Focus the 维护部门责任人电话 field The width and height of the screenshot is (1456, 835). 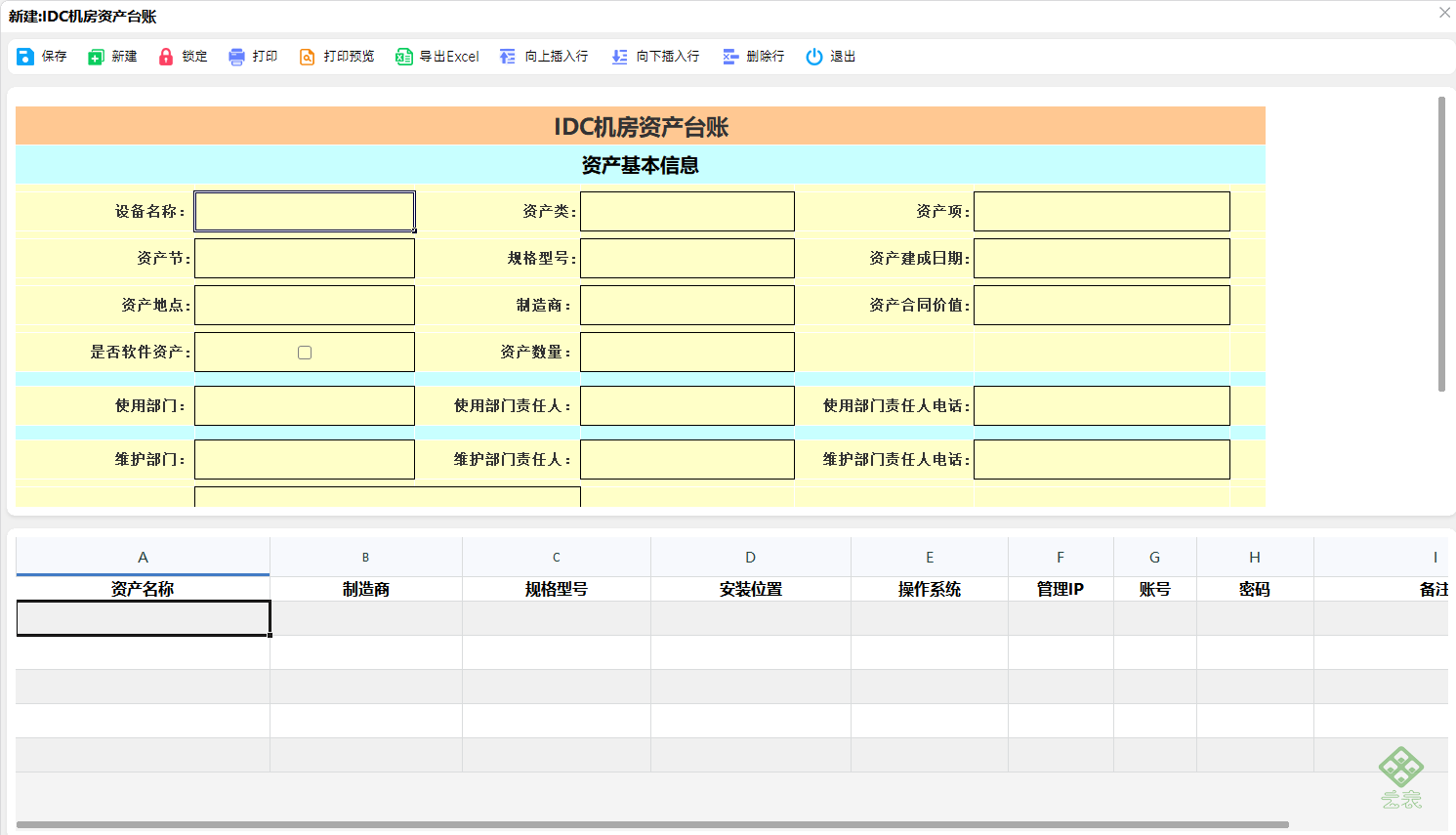point(1102,459)
